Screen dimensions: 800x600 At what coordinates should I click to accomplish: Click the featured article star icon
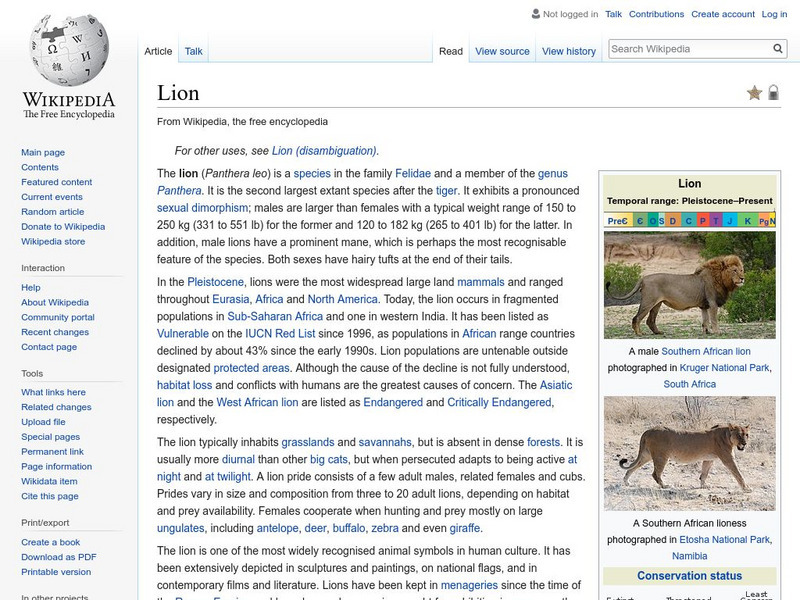point(754,93)
